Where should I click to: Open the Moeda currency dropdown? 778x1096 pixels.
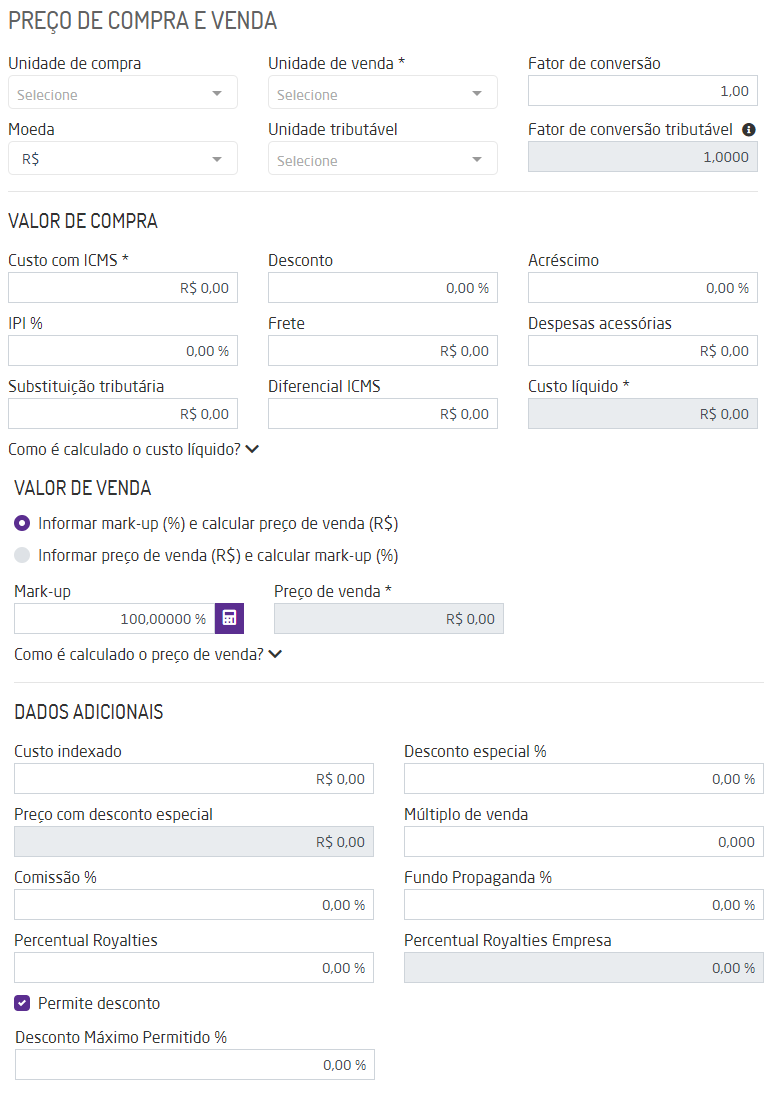(123, 159)
